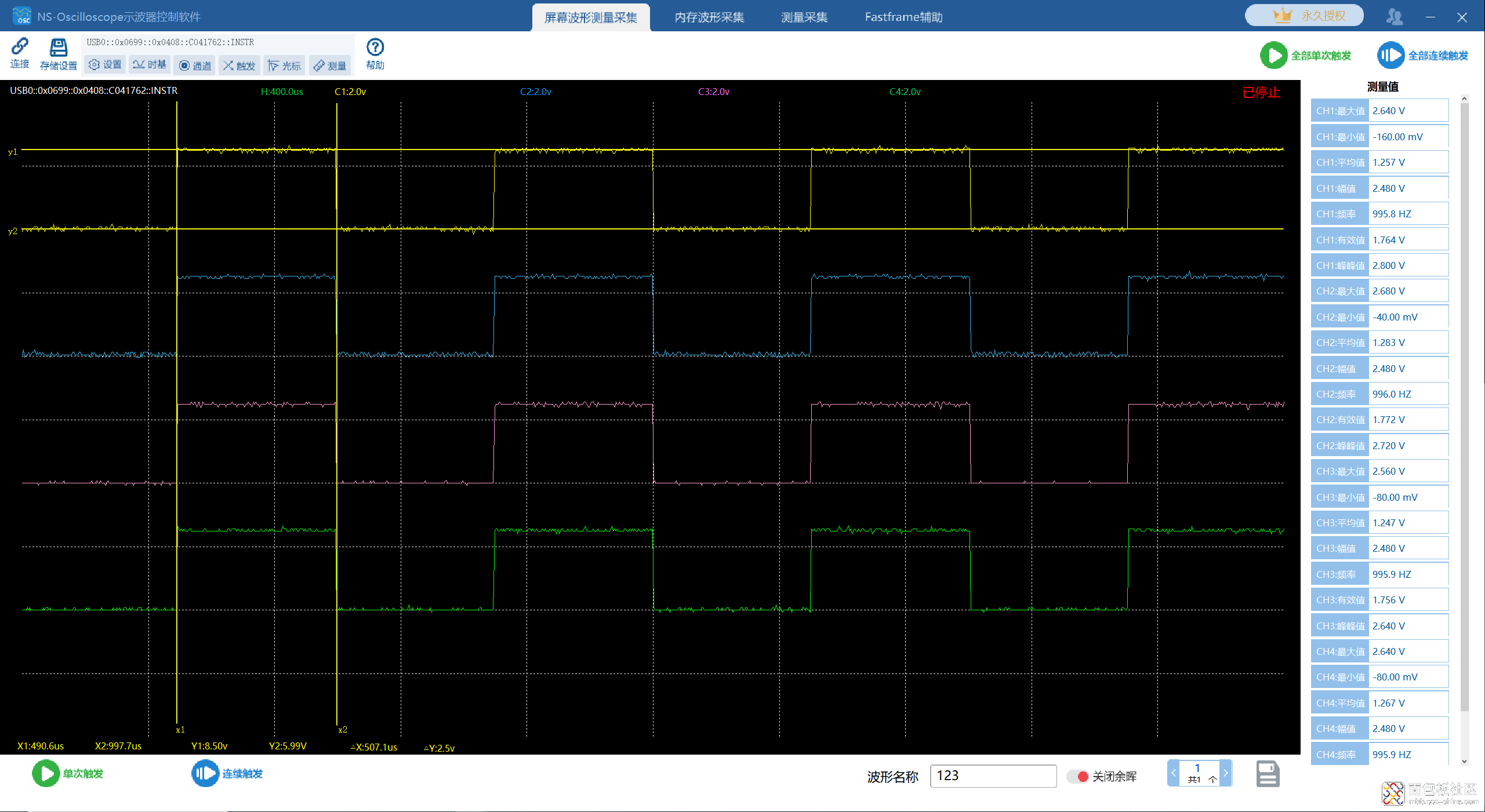Click the △X:507.1us delta readout

(x=374, y=747)
